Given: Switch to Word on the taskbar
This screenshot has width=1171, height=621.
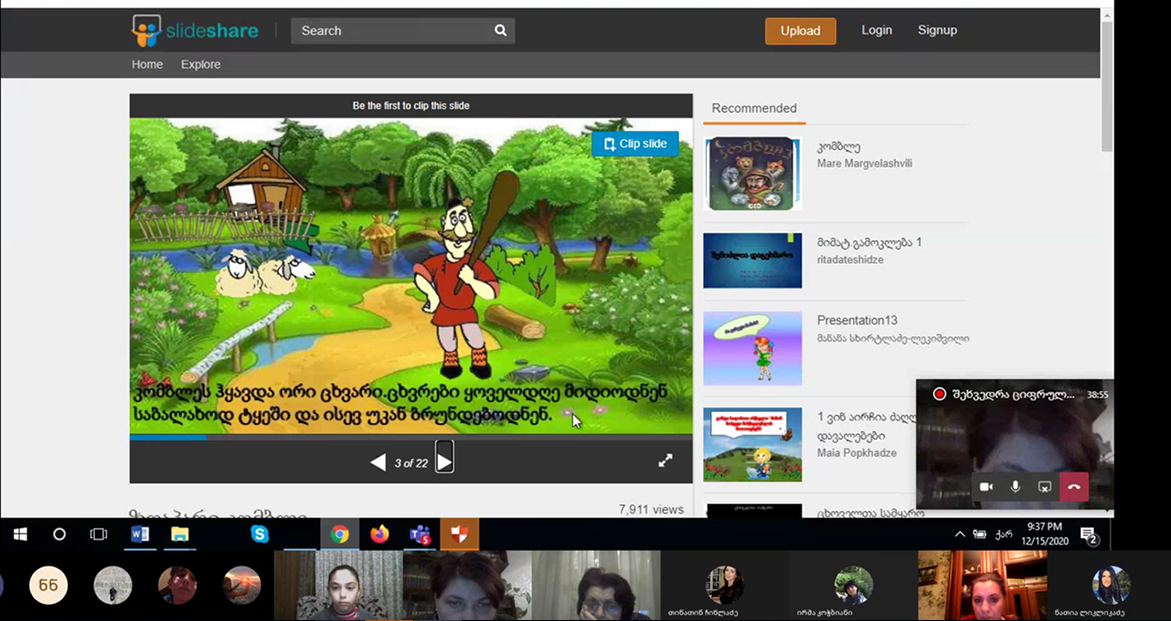Looking at the screenshot, I should click(x=140, y=534).
